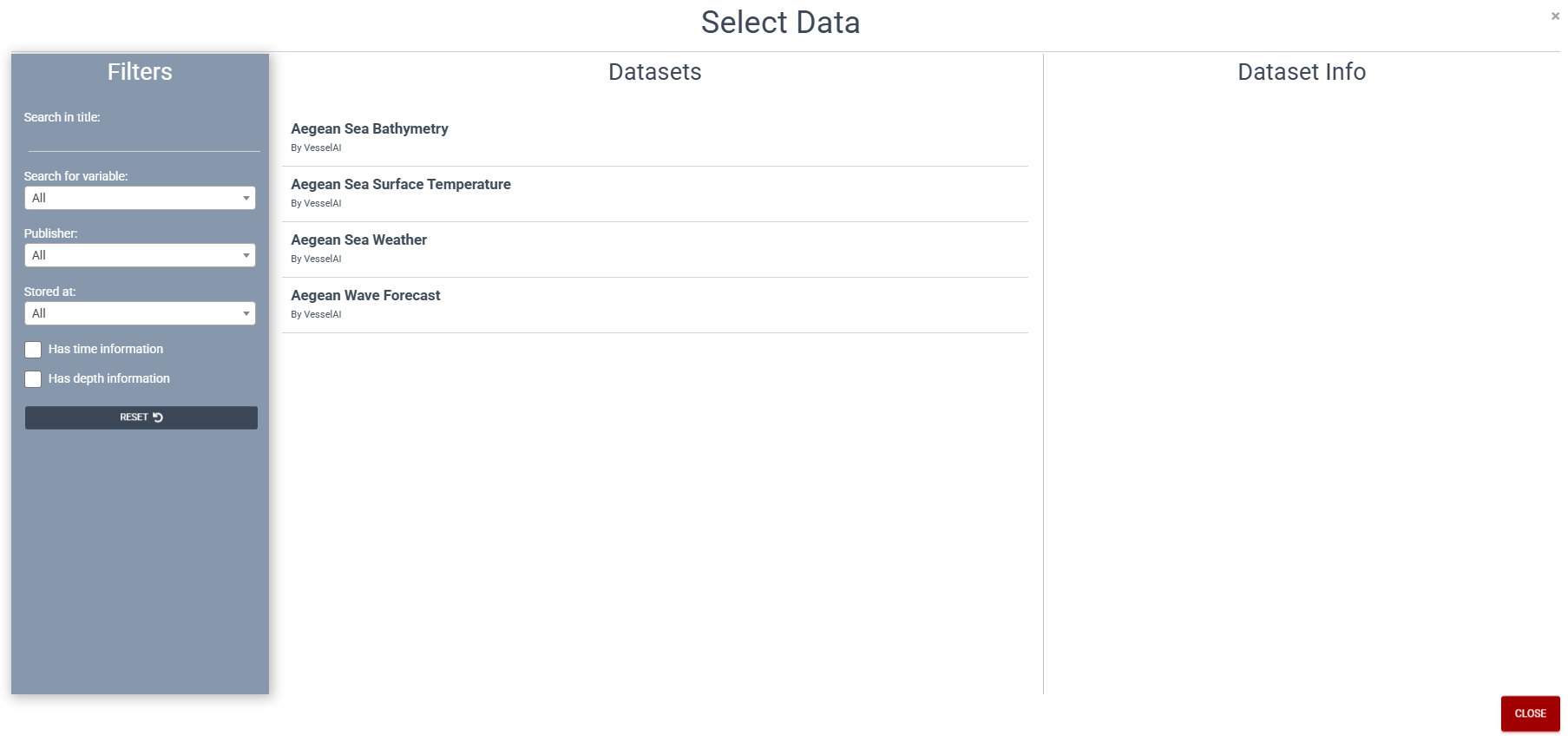
Task: Click the reset icon on the RESET button
Action: coord(157,417)
